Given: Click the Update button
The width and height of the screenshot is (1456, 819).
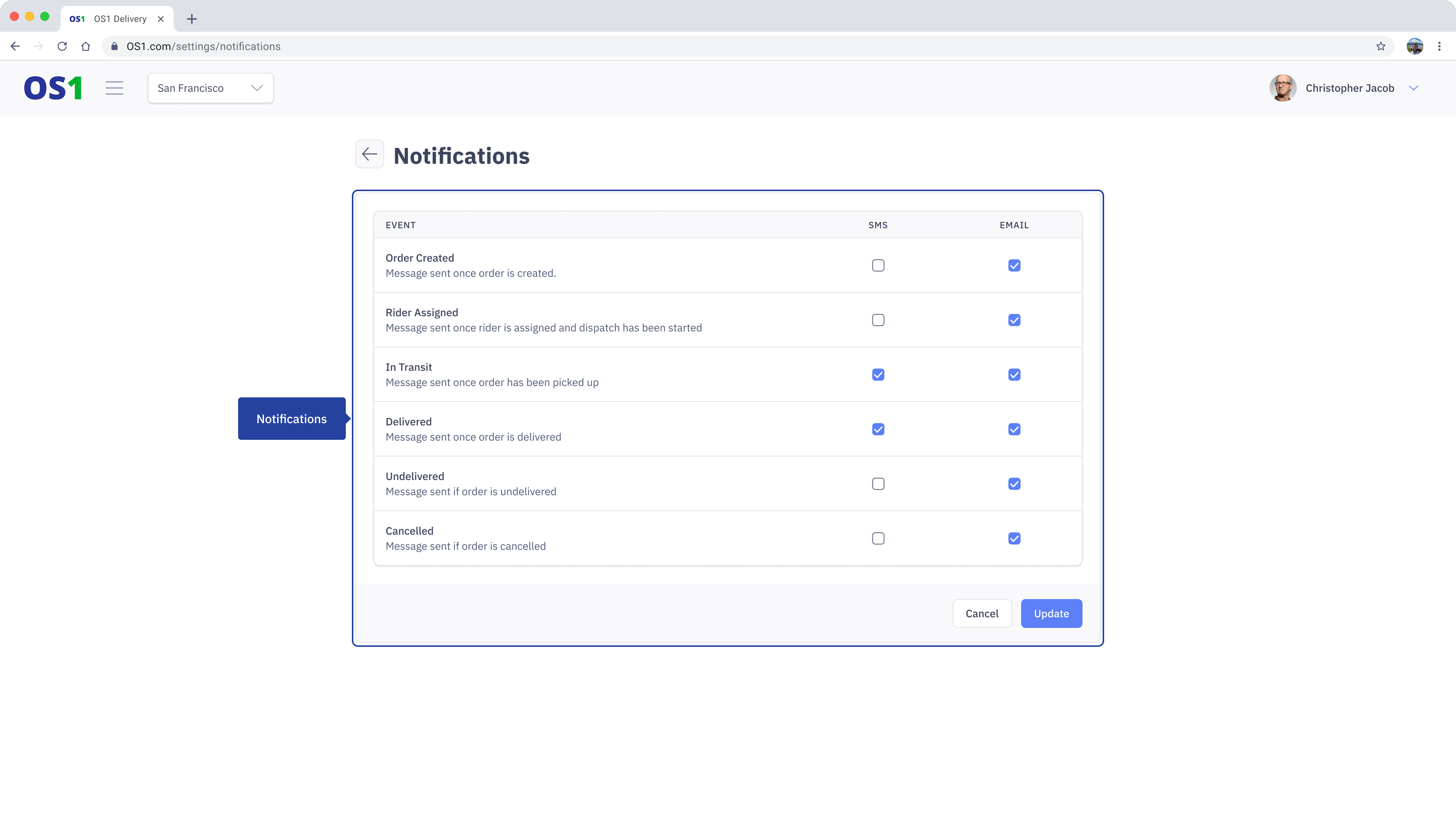Looking at the screenshot, I should (1051, 613).
